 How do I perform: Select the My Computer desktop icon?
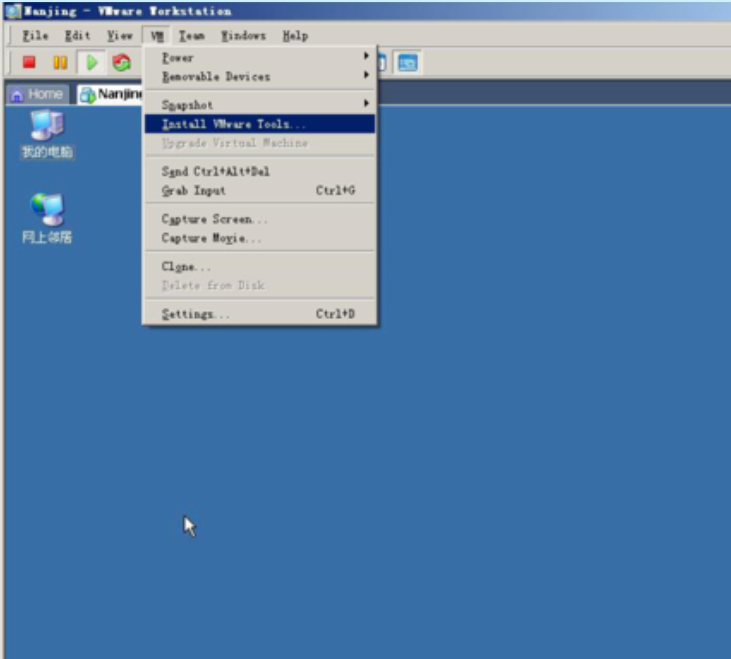[x=47, y=135]
